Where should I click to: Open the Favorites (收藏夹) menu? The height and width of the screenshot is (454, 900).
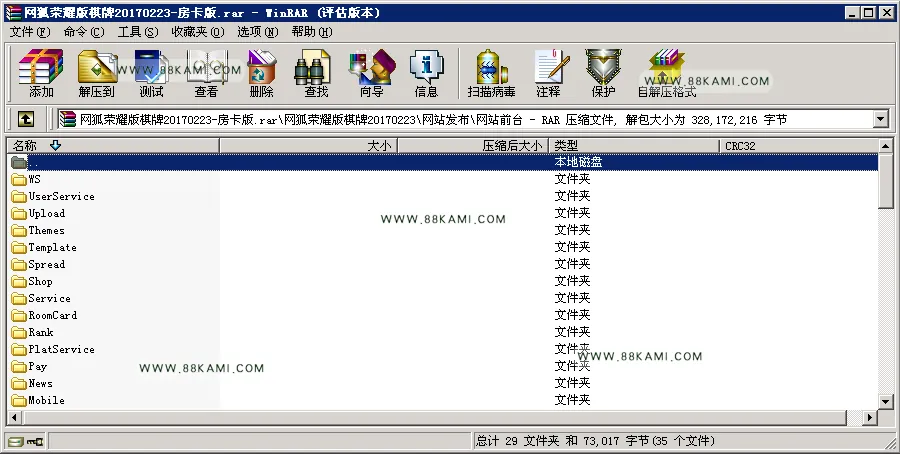(197, 32)
